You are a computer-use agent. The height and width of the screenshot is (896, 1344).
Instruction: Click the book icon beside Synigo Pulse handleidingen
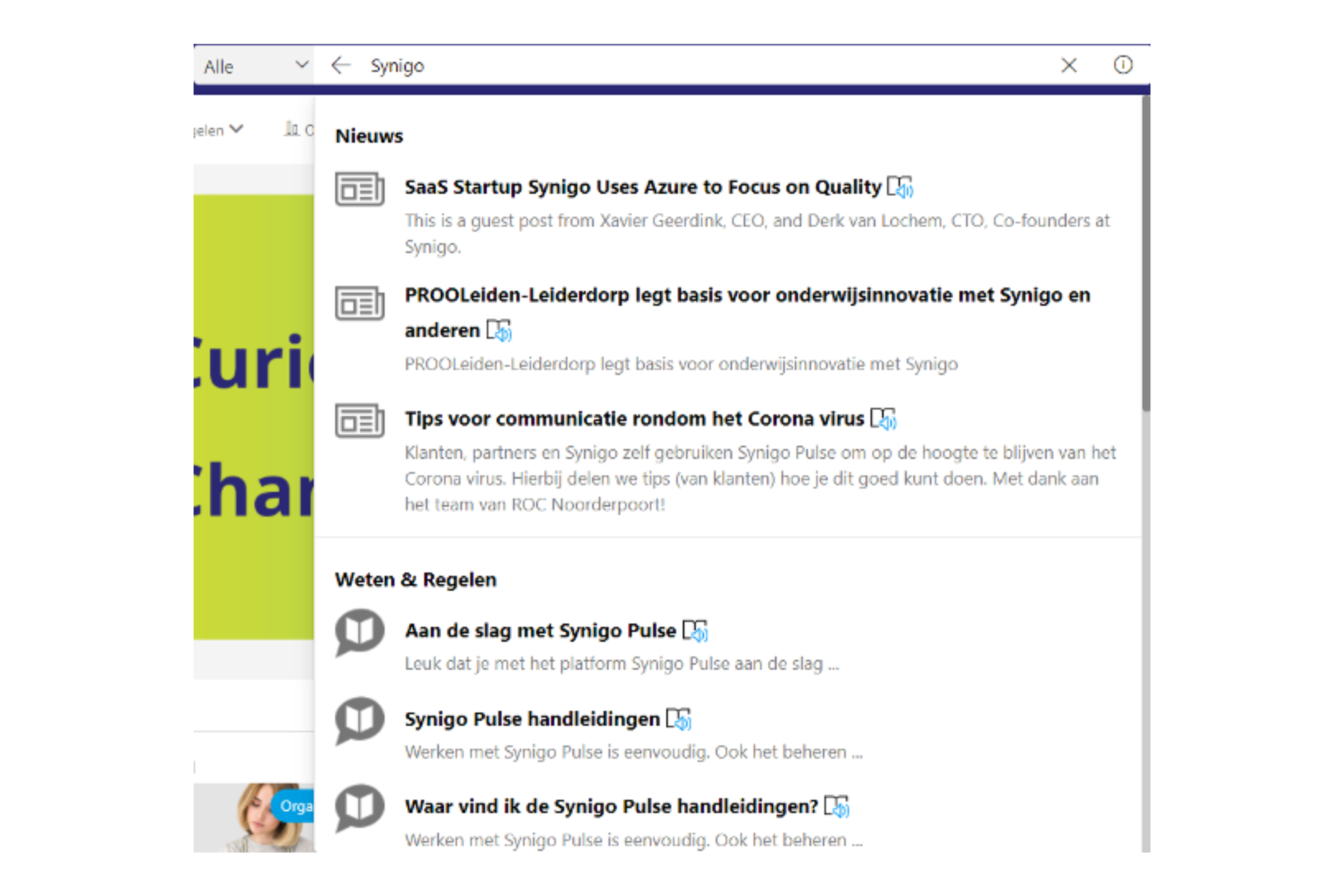pyautogui.click(x=360, y=721)
